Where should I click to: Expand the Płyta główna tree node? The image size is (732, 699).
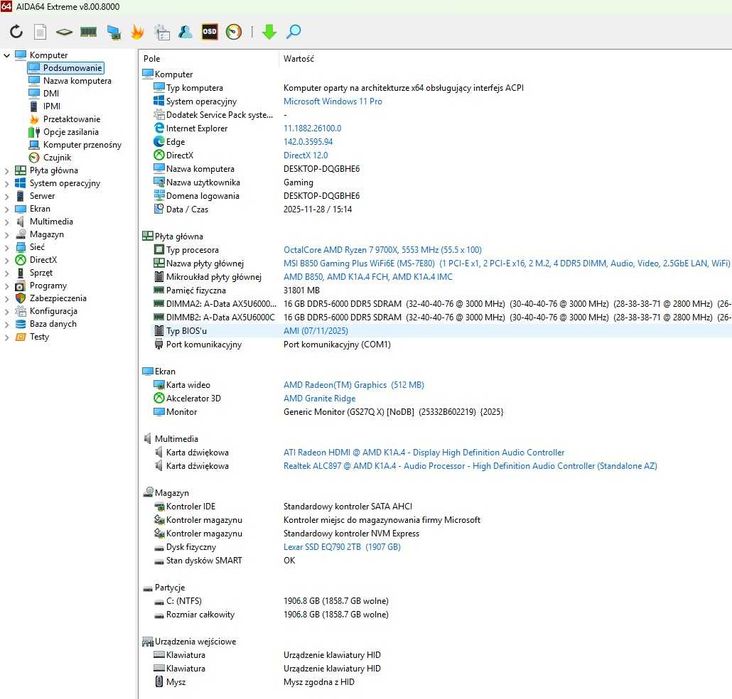coord(7,171)
